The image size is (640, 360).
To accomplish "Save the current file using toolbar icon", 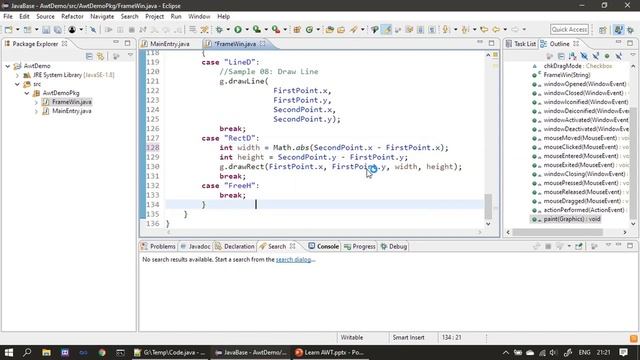I will click(46, 30).
